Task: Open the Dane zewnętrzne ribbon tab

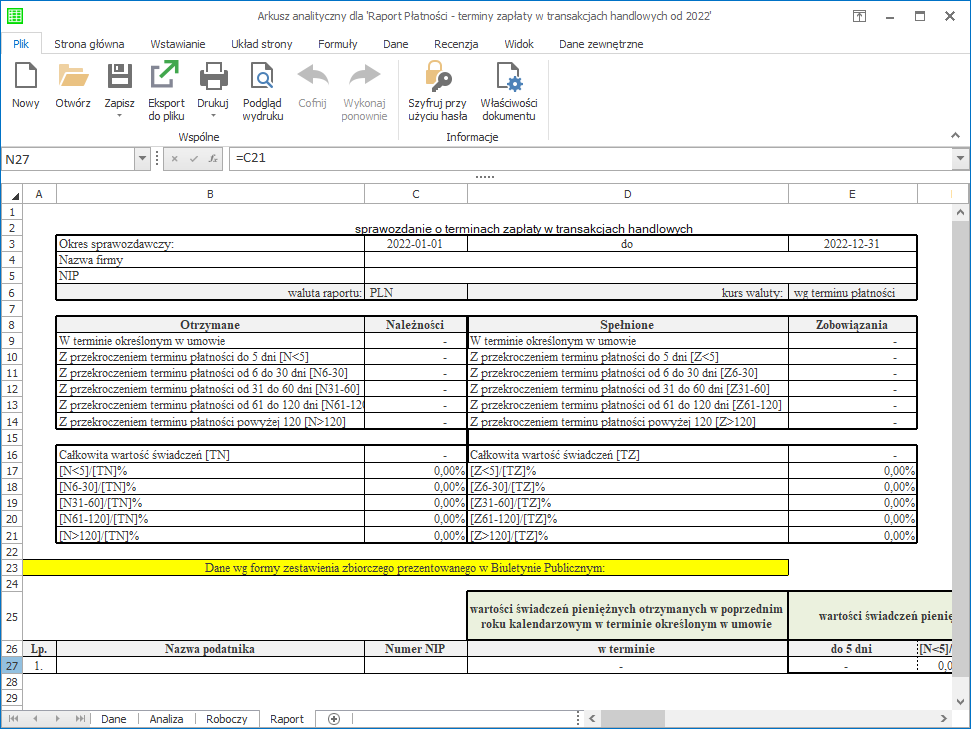Action: [601, 44]
